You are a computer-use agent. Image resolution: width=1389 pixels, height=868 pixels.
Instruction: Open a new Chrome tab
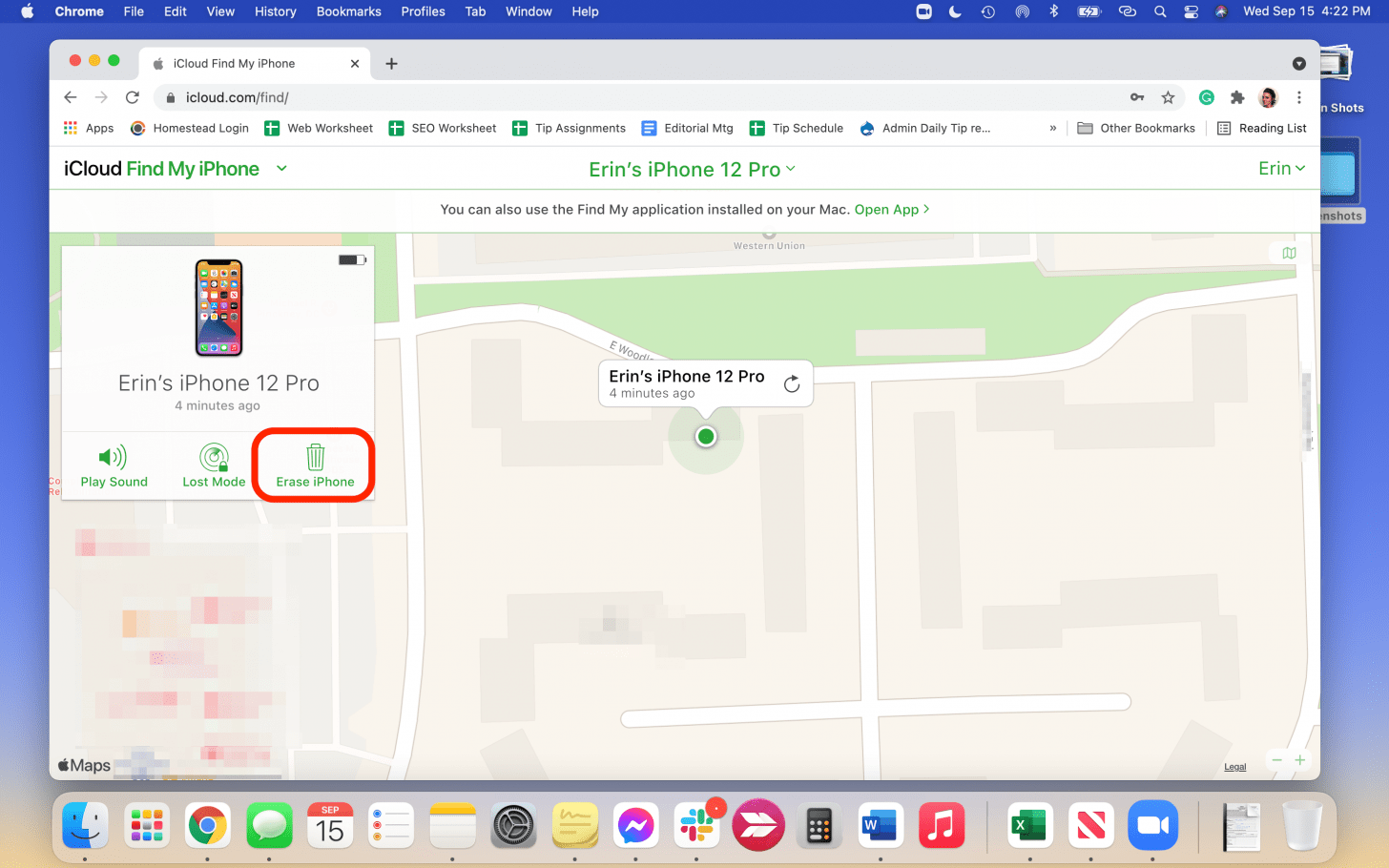click(391, 64)
